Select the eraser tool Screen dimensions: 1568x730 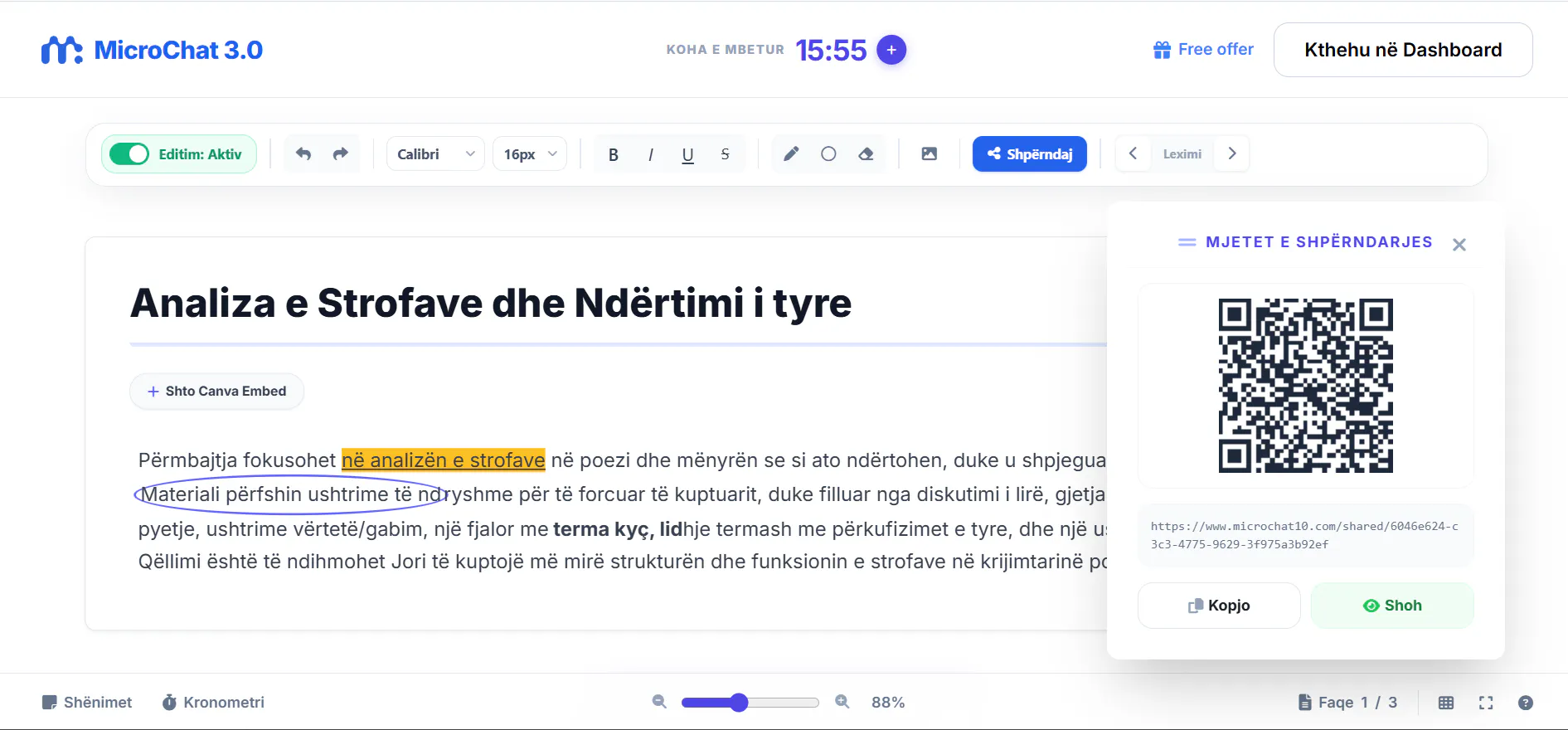[866, 153]
